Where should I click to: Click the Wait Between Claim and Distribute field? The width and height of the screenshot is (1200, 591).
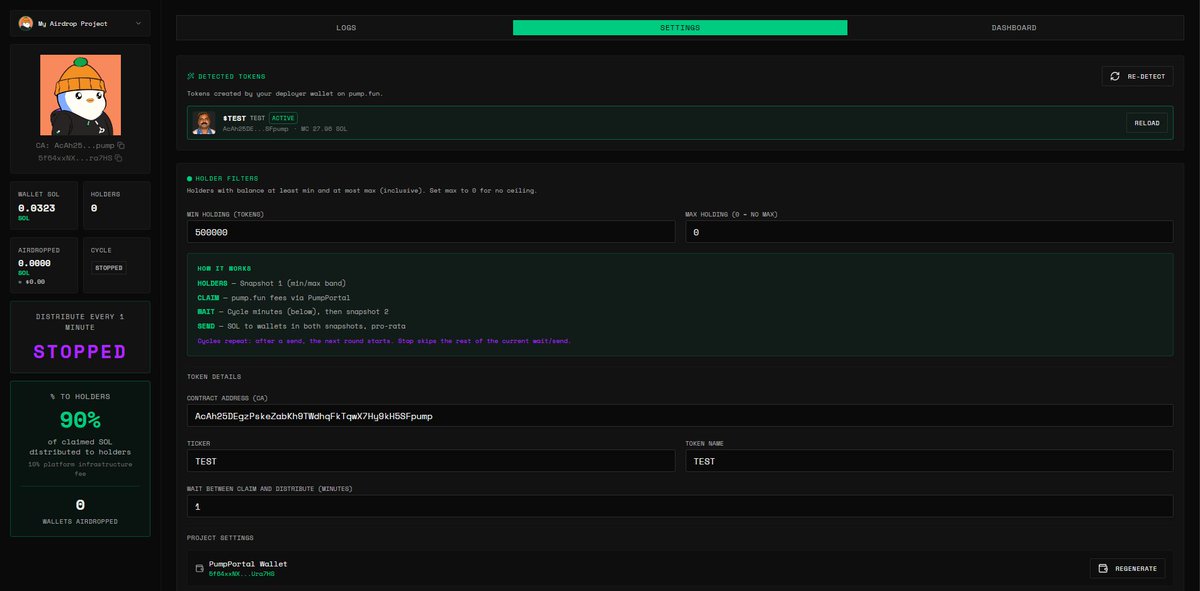tap(680, 506)
